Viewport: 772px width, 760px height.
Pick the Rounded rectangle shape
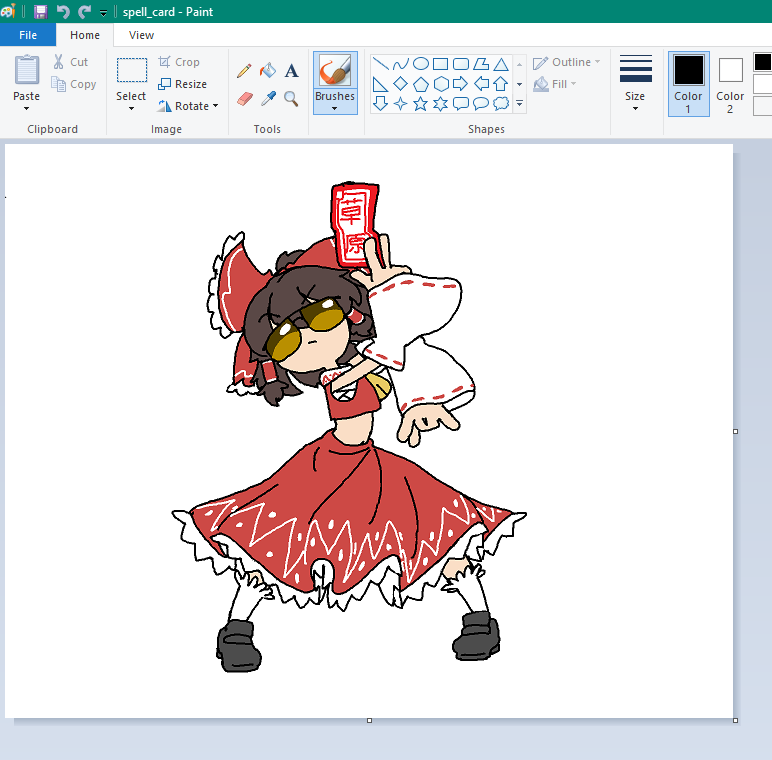click(x=461, y=63)
